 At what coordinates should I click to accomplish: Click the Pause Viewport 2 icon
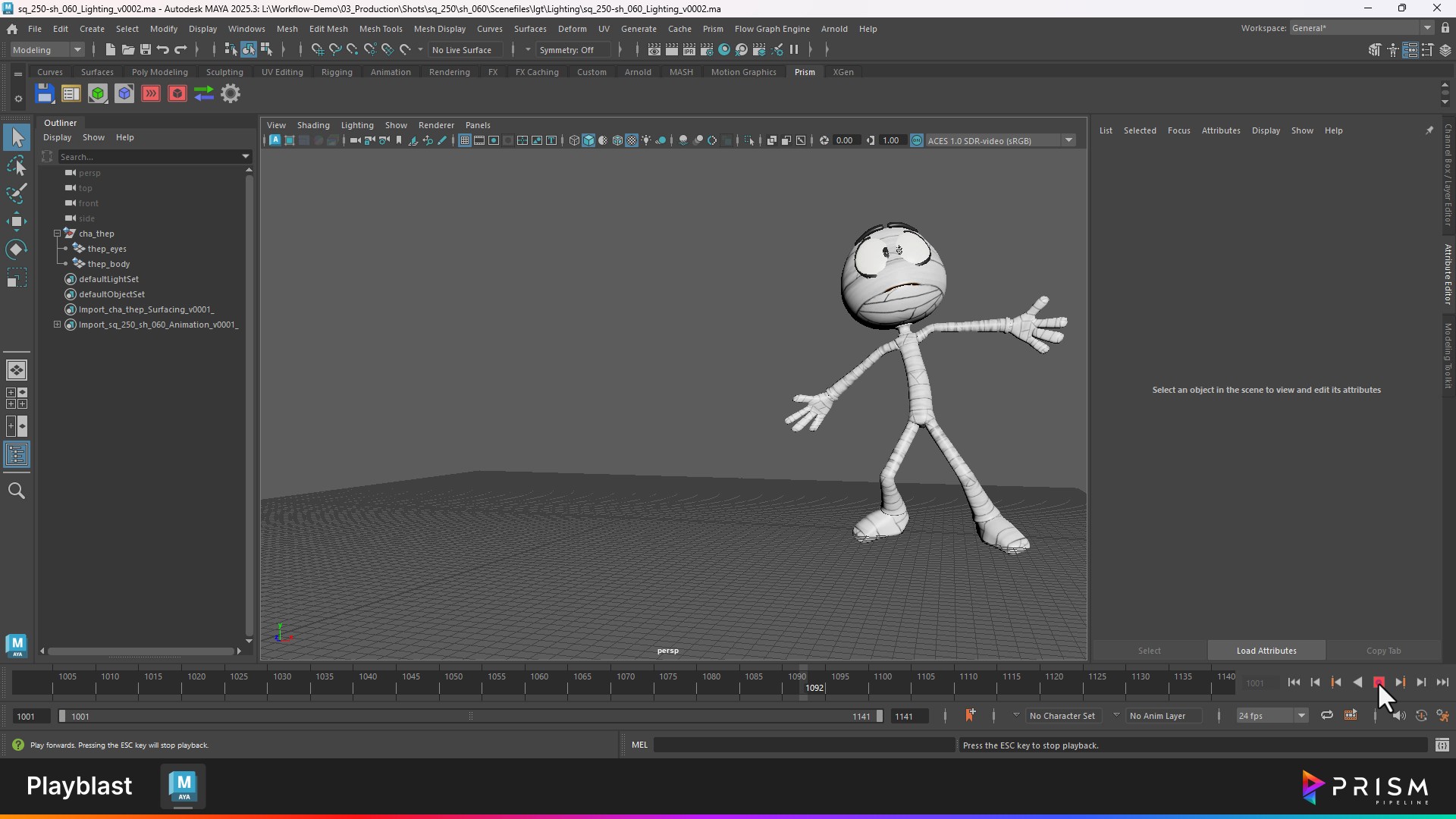794,50
